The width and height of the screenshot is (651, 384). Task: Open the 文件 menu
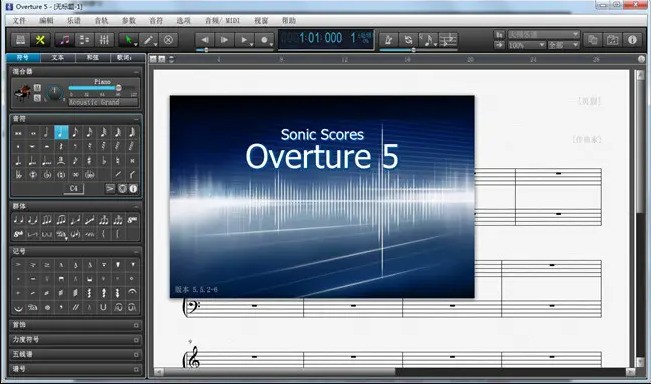pos(19,20)
